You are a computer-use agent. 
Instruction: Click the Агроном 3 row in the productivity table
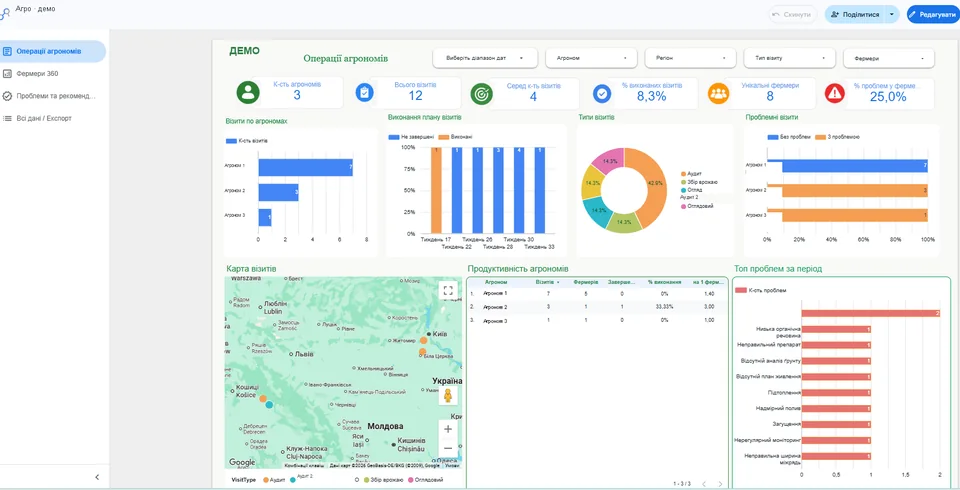coord(598,320)
